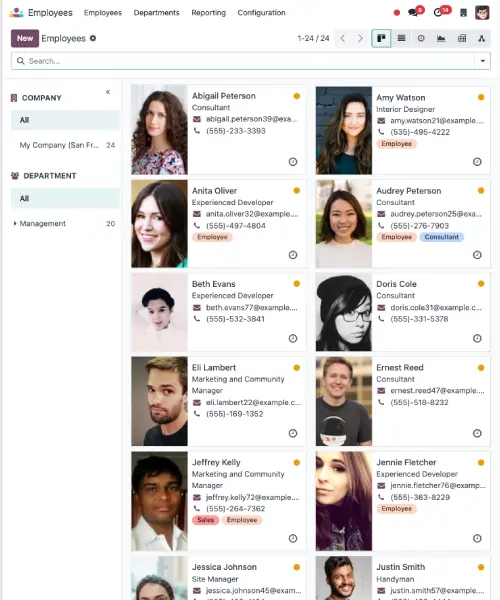Open activity clock on Abigail Peterson card

(293, 162)
